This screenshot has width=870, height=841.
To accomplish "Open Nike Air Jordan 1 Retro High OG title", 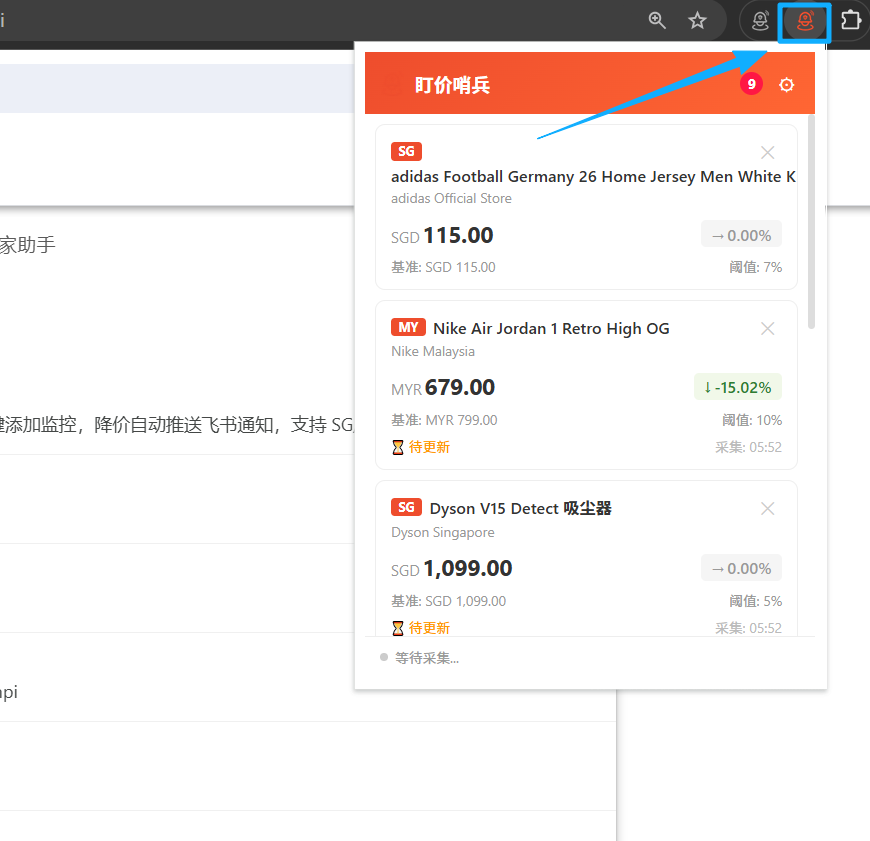I will pos(551,329).
